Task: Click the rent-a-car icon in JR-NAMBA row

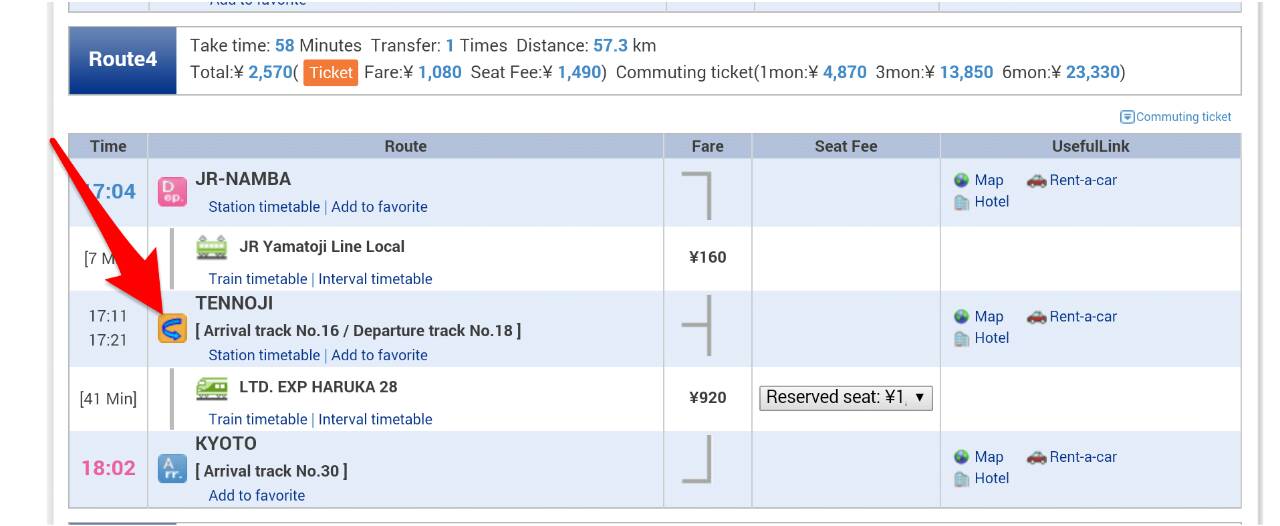Action: point(1036,180)
